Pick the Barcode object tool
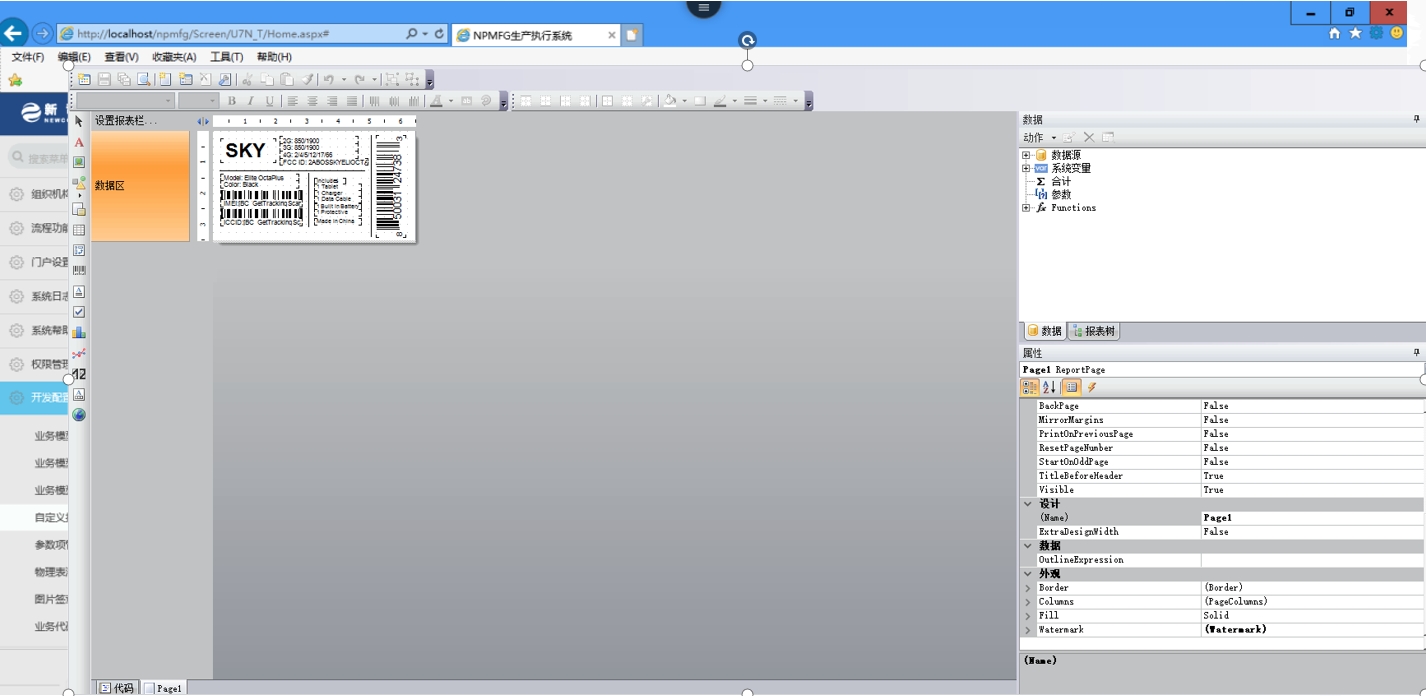The image size is (1426, 696). (x=79, y=270)
